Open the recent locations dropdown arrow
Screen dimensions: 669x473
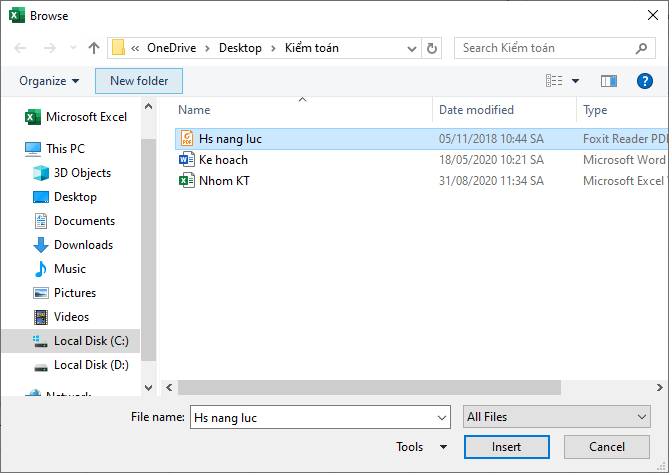tap(73, 48)
